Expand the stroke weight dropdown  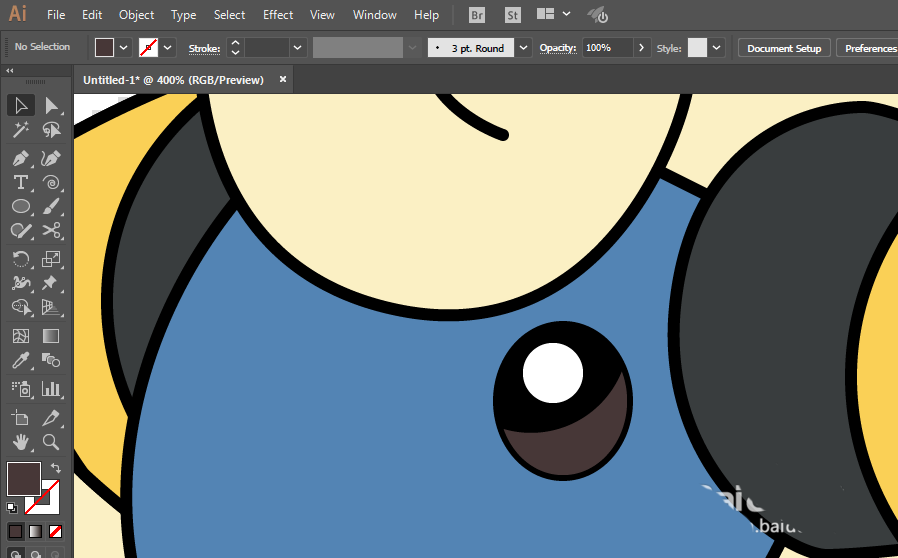click(297, 48)
